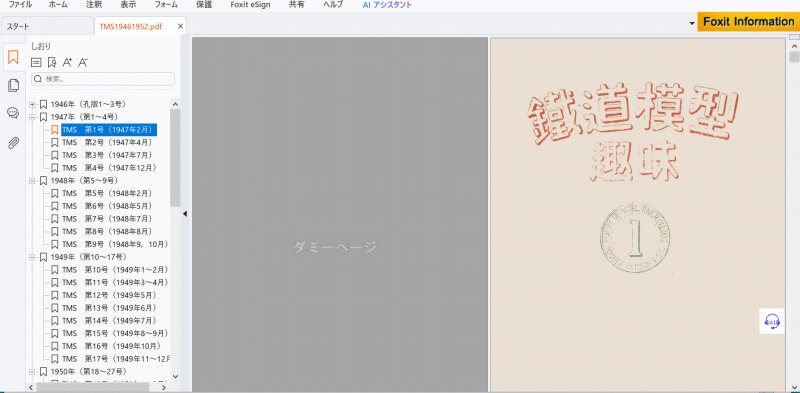Open the 注釈 ribbon tab
This screenshot has height=393, width=800.
[x=94, y=5]
